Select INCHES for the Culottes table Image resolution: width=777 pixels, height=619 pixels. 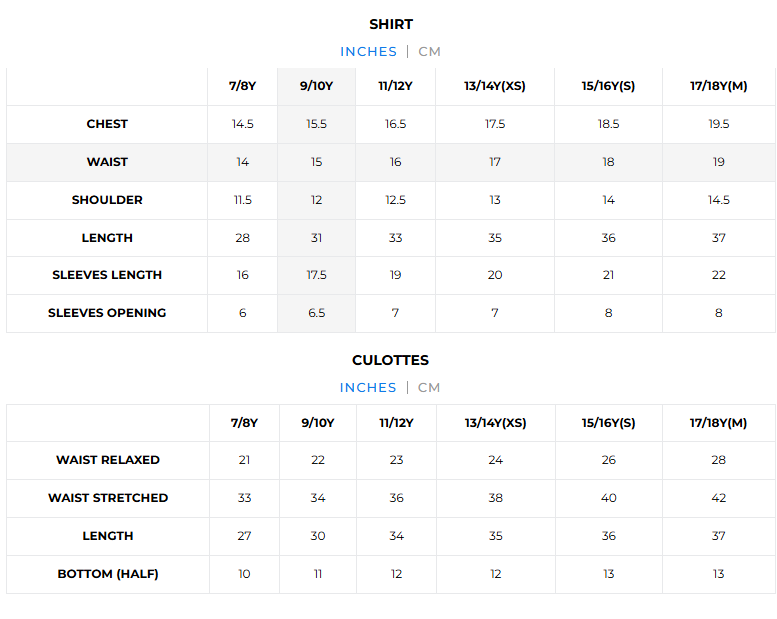click(368, 388)
